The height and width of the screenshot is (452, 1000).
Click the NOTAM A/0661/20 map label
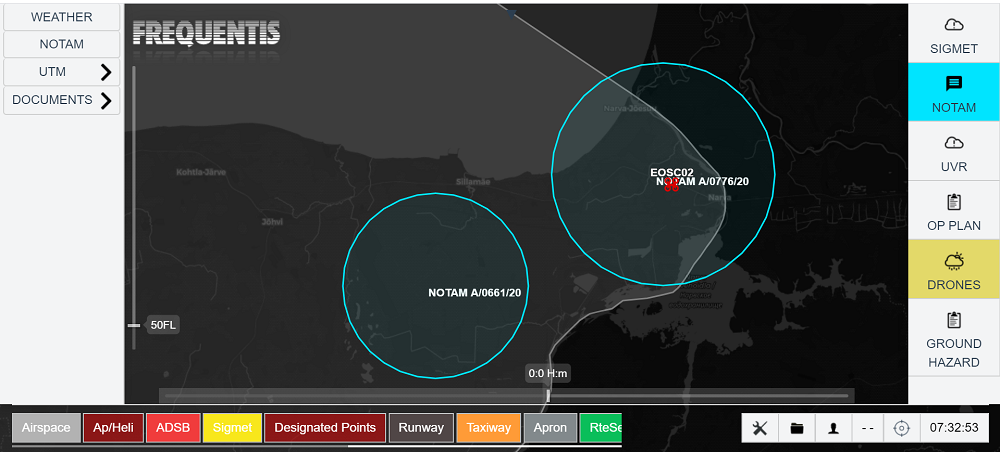[474, 293]
